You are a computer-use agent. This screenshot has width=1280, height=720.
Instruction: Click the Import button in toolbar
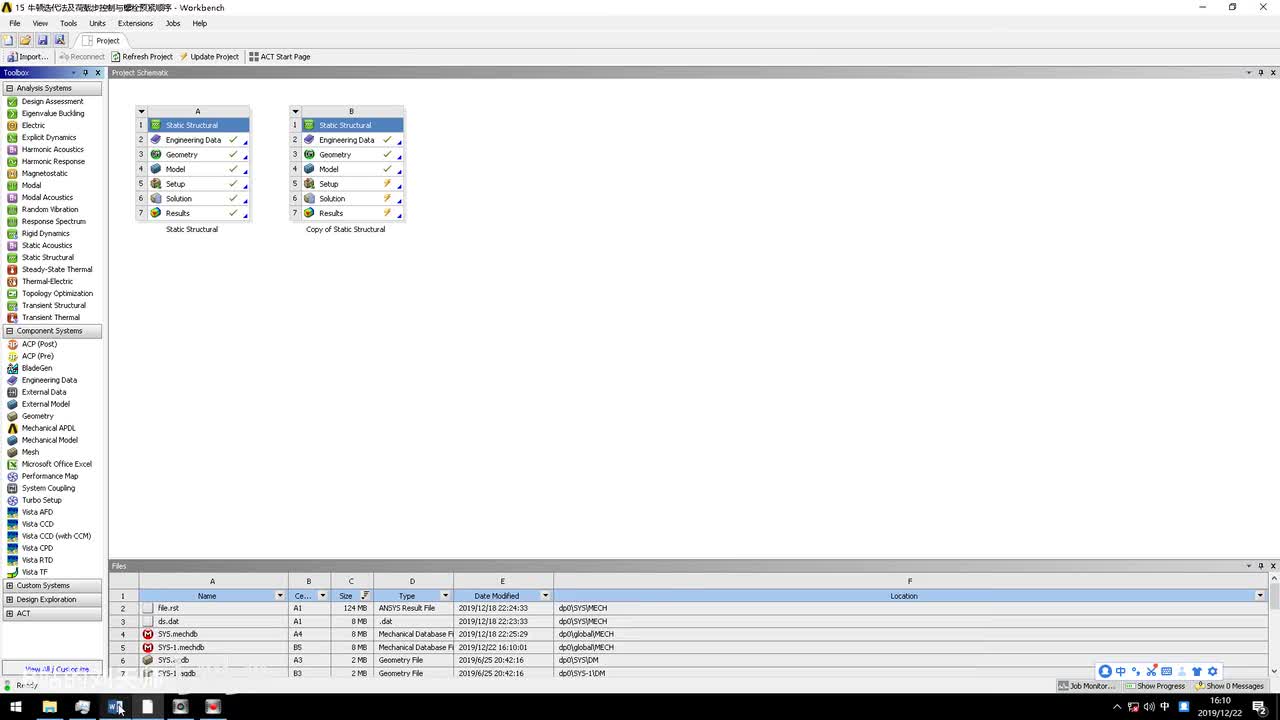27,57
